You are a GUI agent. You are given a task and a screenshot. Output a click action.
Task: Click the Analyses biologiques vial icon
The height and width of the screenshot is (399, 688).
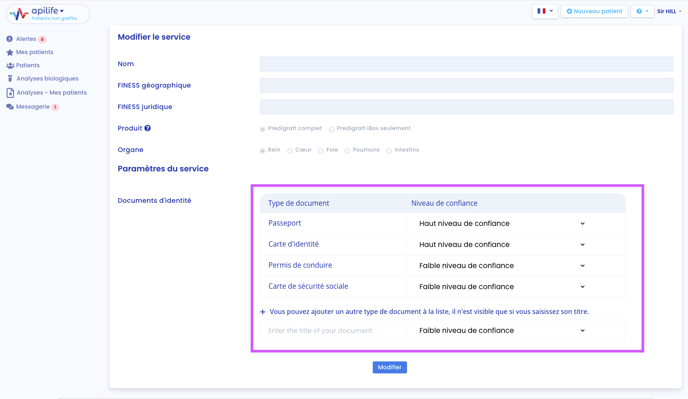click(10, 79)
